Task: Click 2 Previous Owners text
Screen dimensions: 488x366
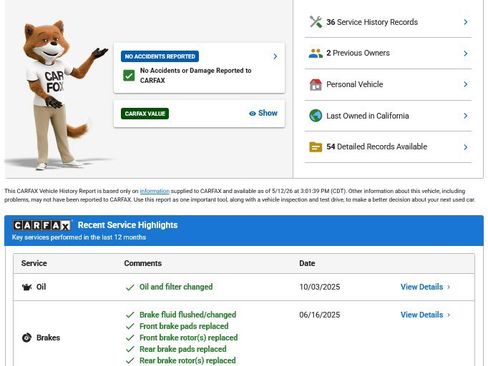Action: (358, 53)
